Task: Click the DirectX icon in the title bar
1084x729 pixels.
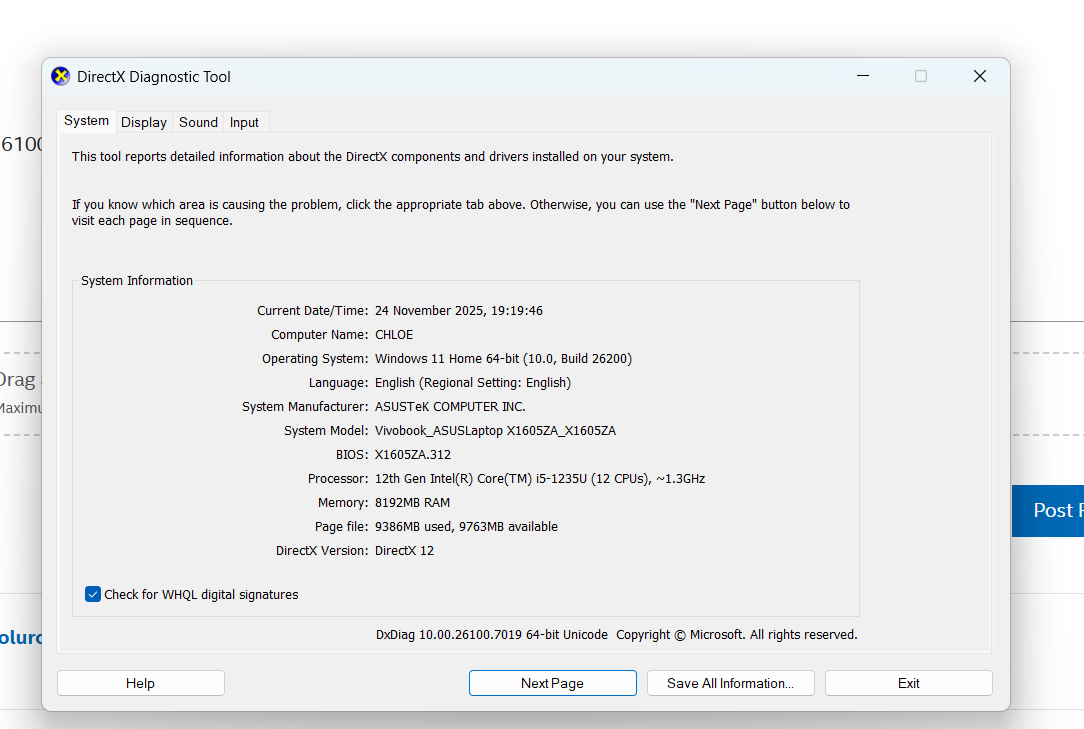Action: pos(61,77)
